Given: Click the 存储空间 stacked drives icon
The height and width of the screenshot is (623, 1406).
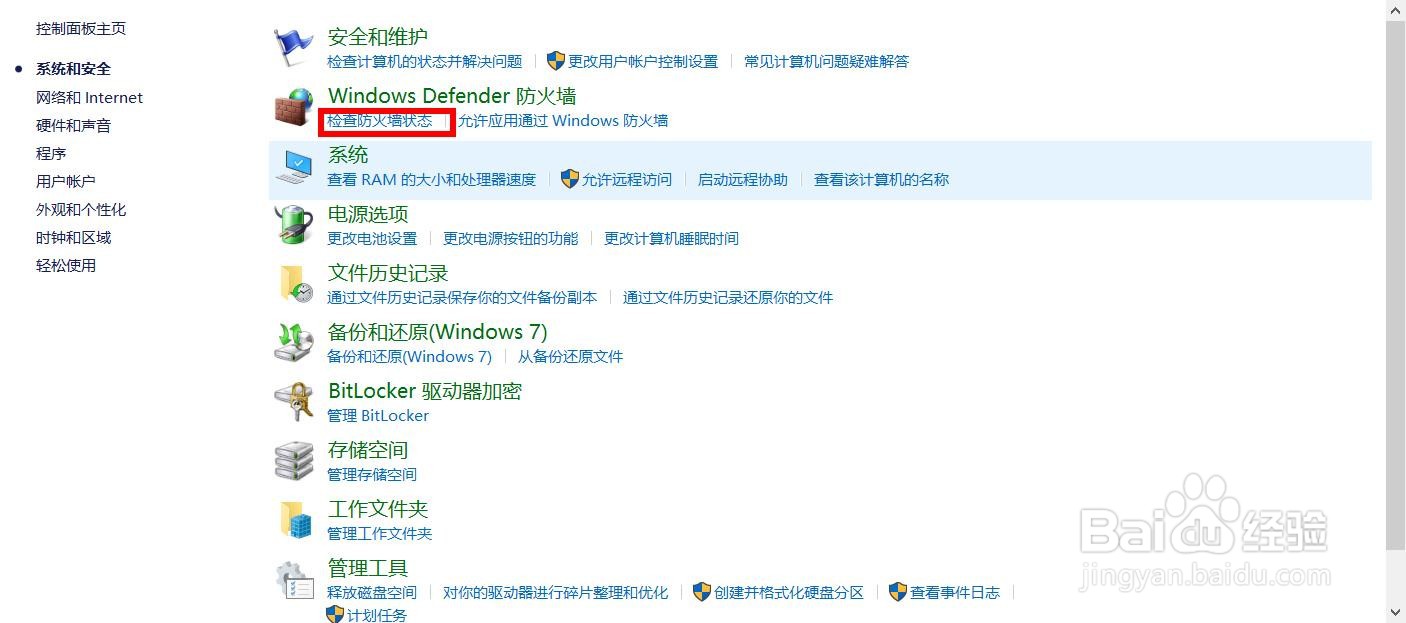Looking at the screenshot, I should tap(294, 460).
